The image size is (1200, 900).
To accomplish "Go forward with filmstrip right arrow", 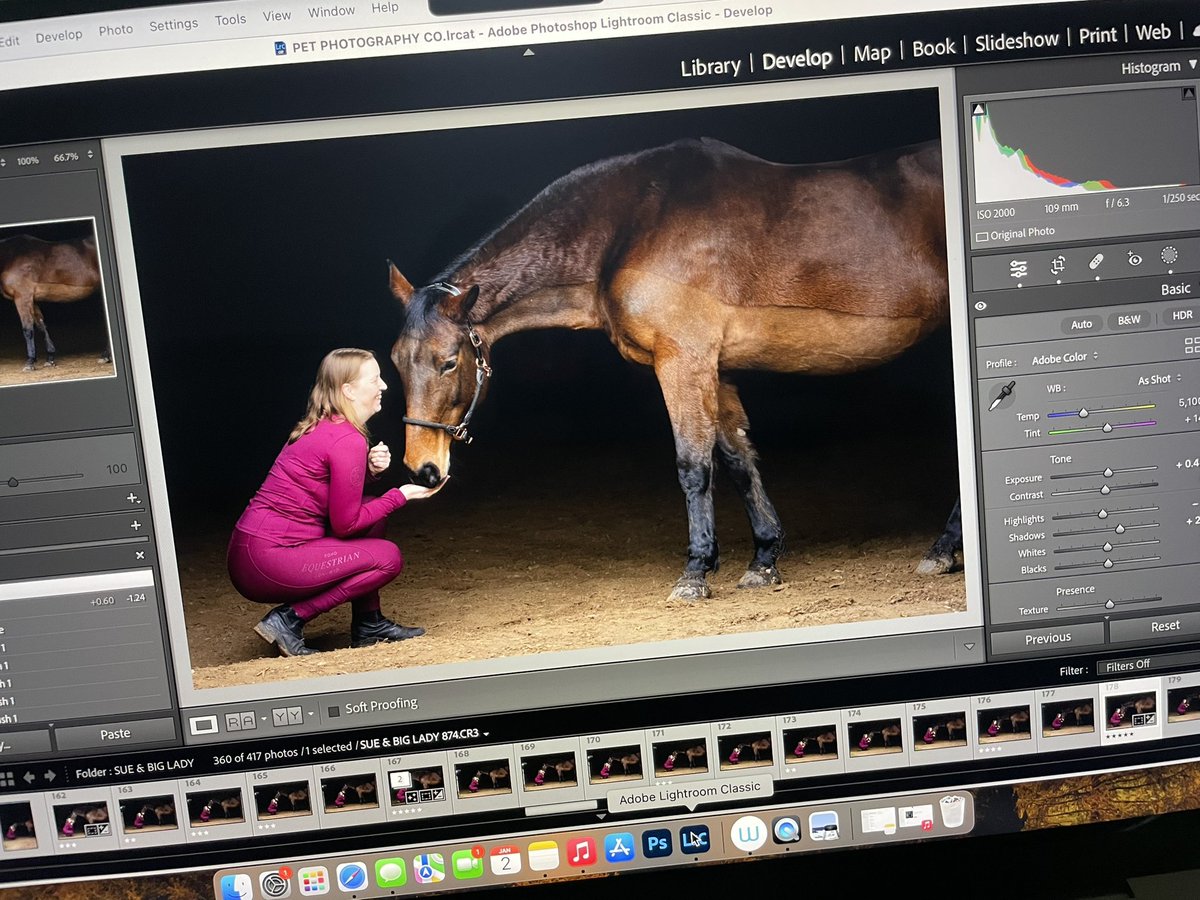I will click(48, 776).
